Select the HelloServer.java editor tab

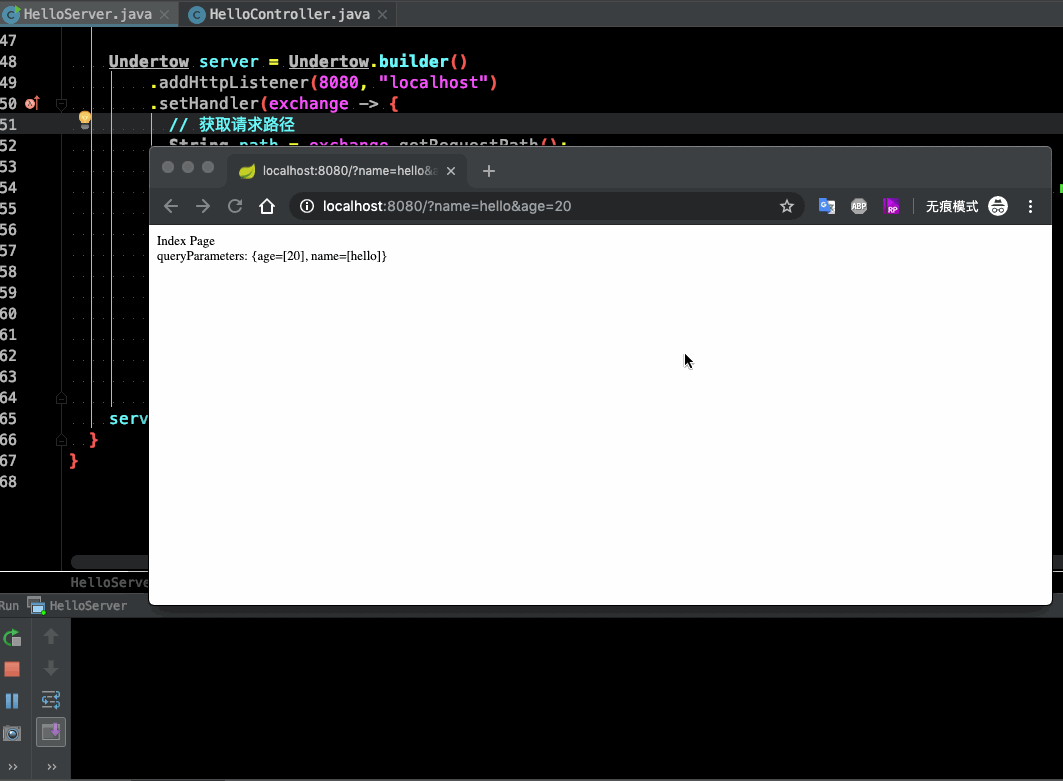87,14
